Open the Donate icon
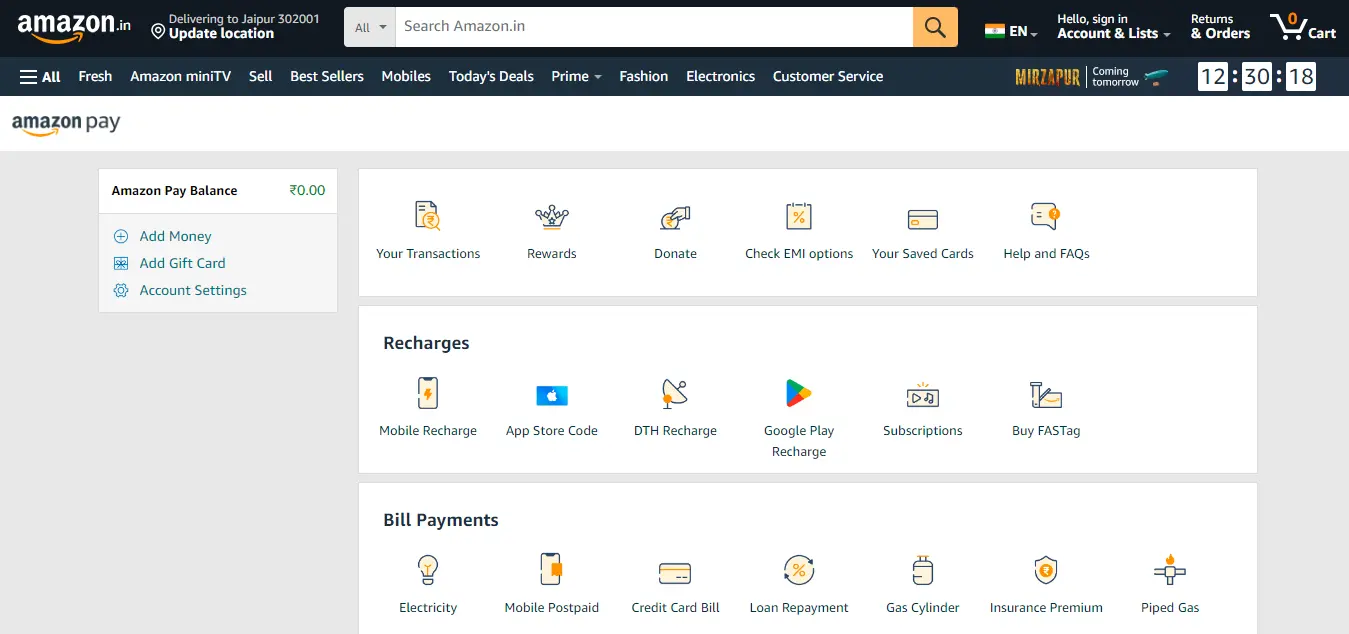The width and height of the screenshot is (1349, 634). point(675,217)
